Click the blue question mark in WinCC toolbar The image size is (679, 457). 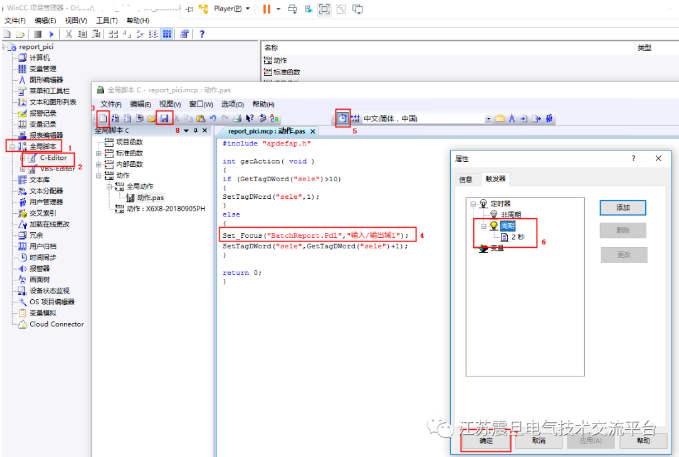tap(201, 34)
